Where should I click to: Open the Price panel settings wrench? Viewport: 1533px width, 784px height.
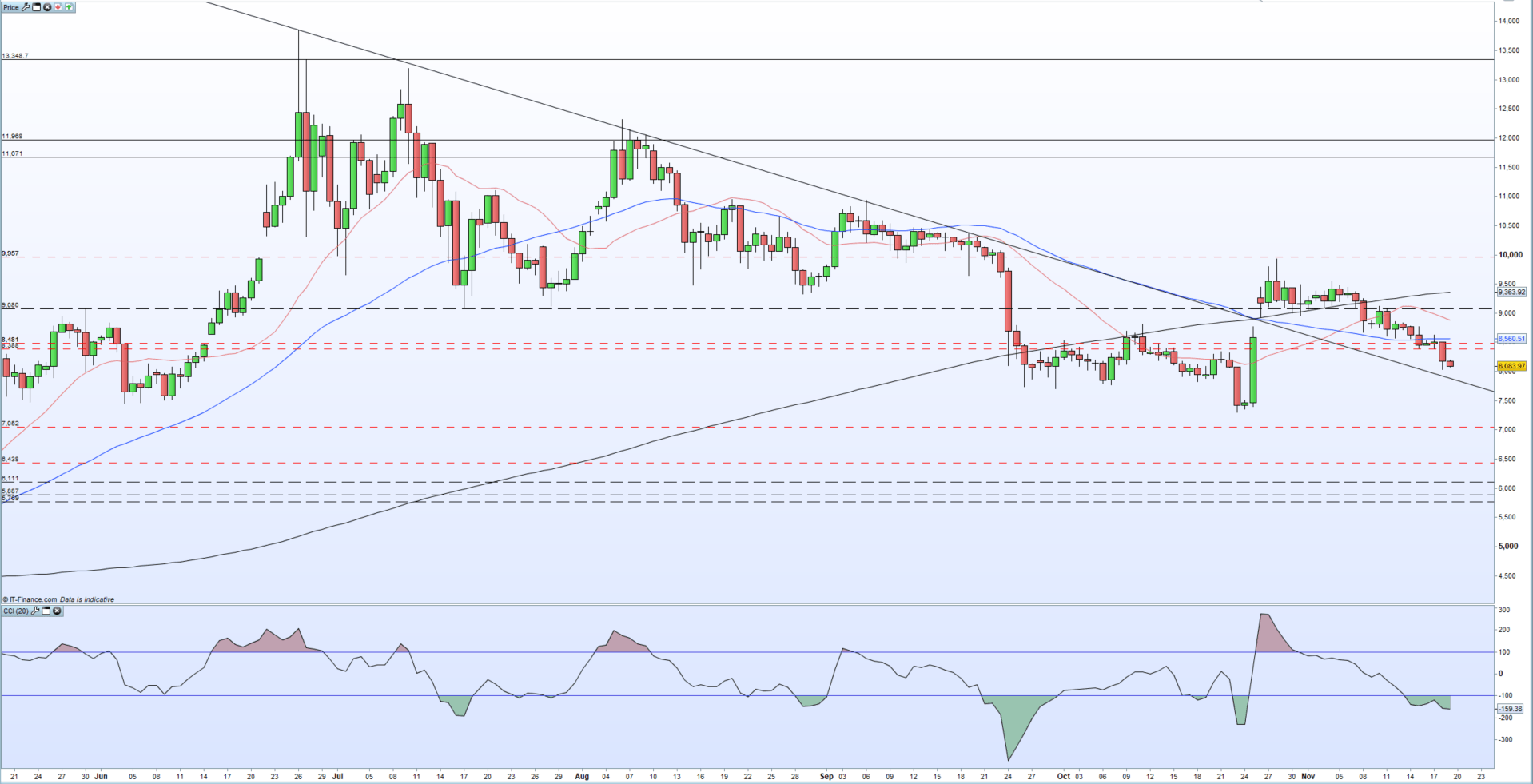26,7
